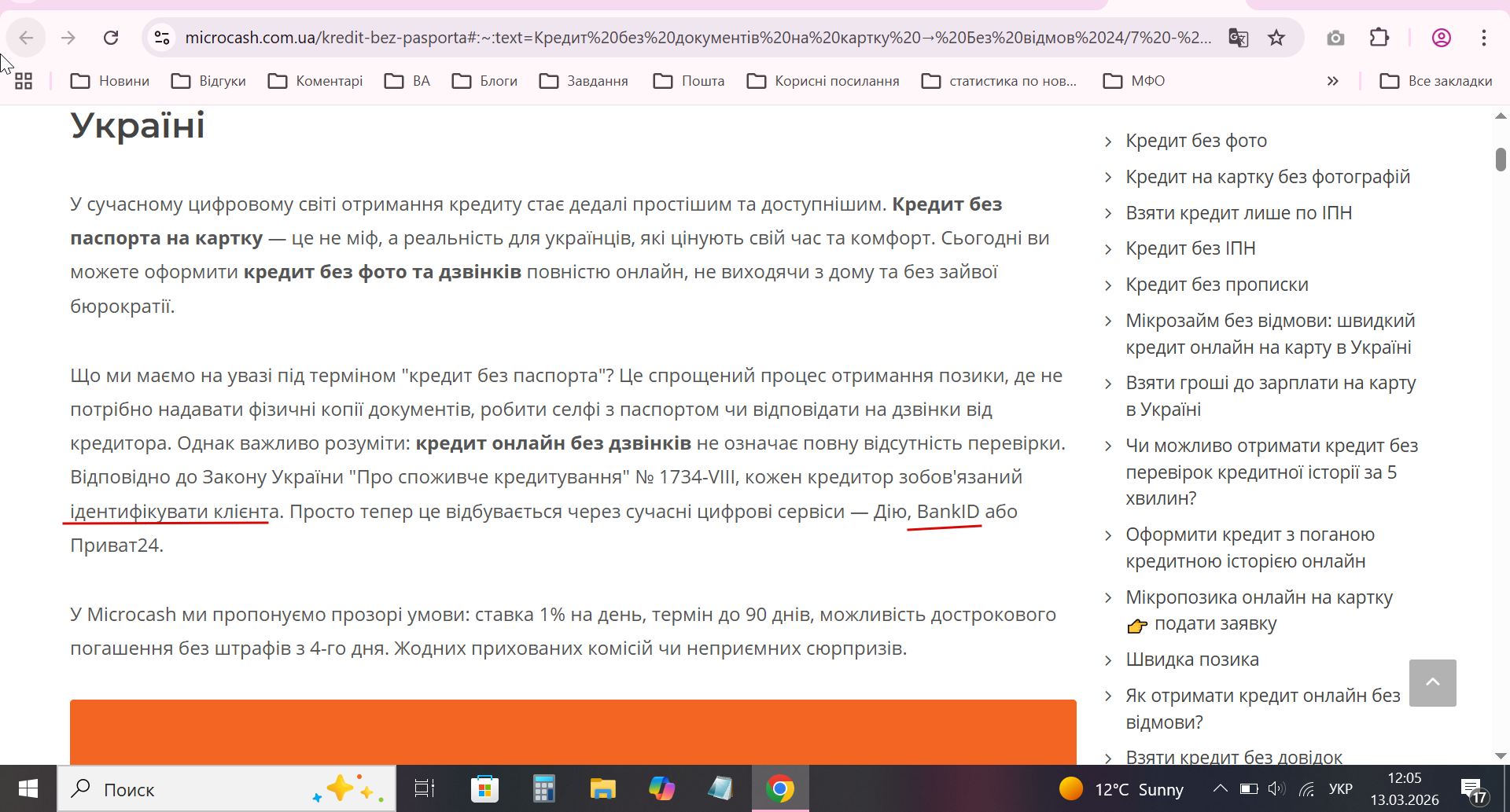The width and height of the screenshot is (1510, 812).
Task: Open link Швидка позика
Action: (1192, 660)
